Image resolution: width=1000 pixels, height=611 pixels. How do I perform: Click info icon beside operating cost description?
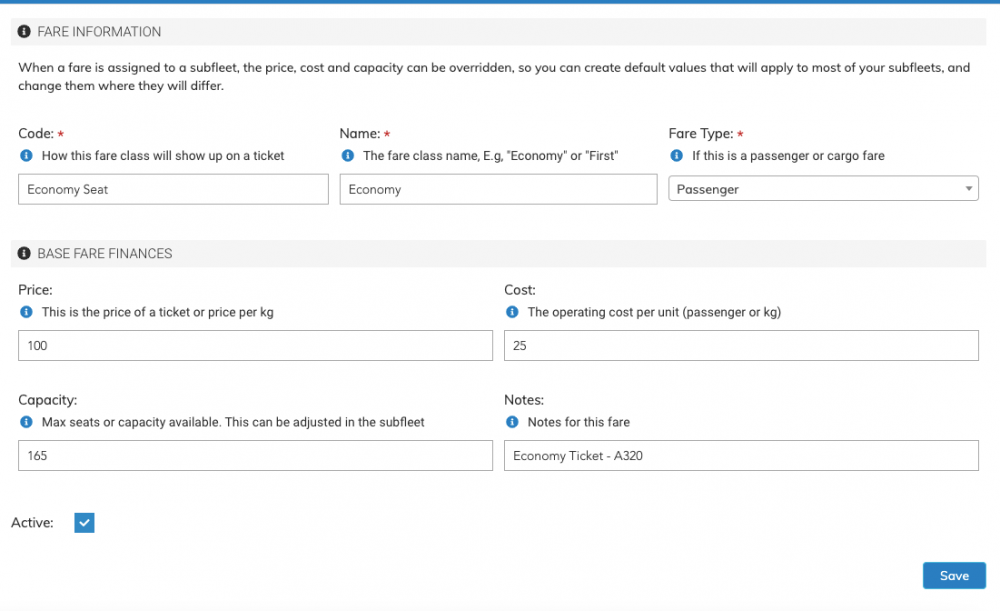coord(512,312)
